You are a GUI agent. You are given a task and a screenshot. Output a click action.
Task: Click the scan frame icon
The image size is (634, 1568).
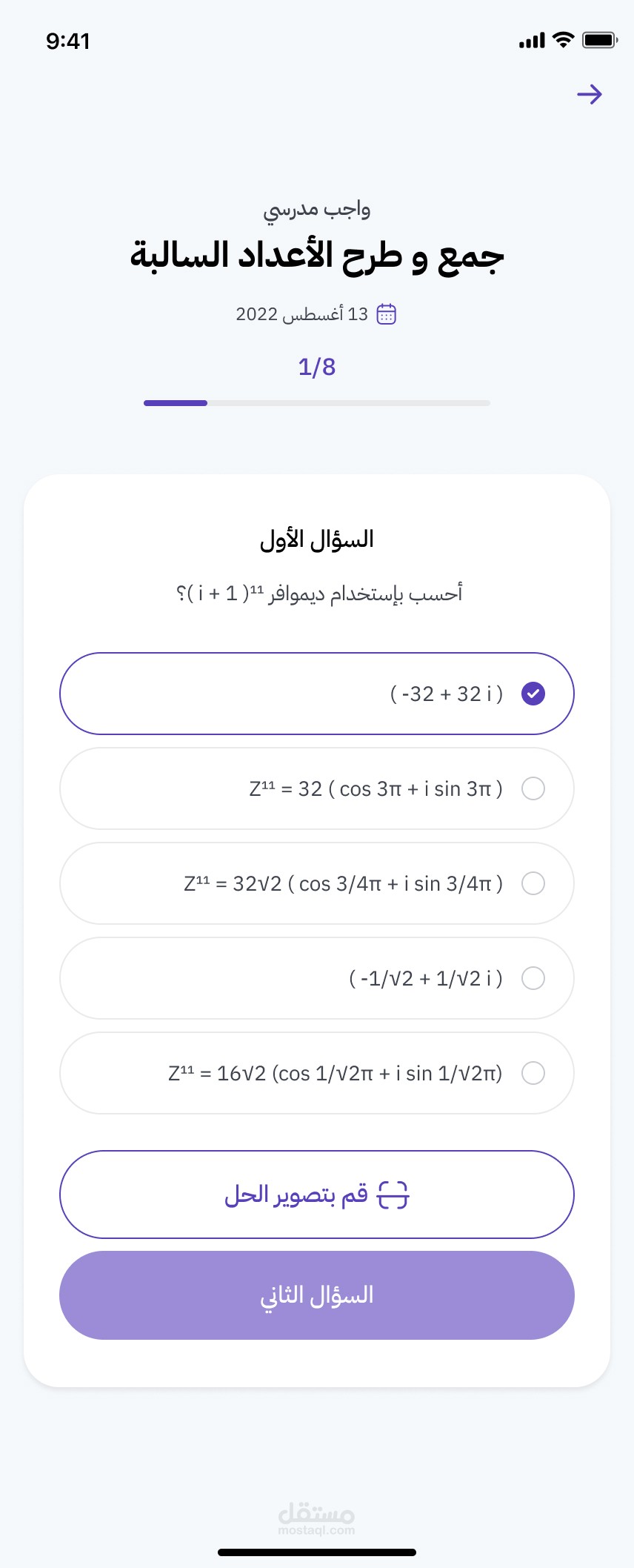pos(393,1195)
